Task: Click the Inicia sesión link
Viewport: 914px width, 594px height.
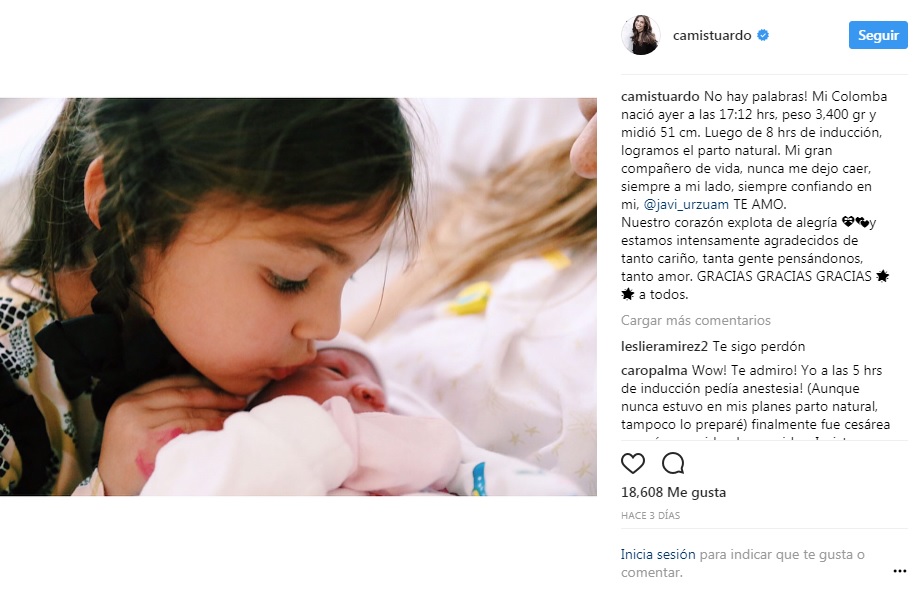Action: click(658, 554)
